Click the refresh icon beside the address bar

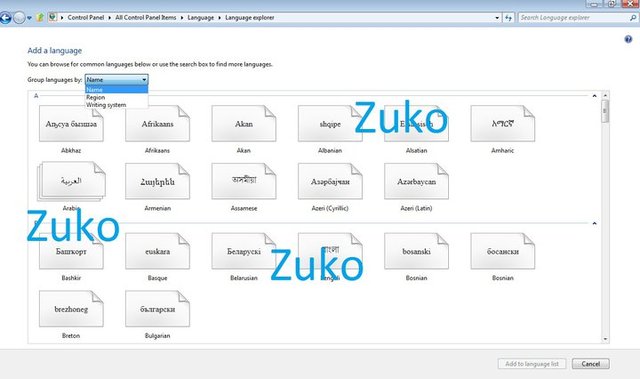tap(508, 18)
